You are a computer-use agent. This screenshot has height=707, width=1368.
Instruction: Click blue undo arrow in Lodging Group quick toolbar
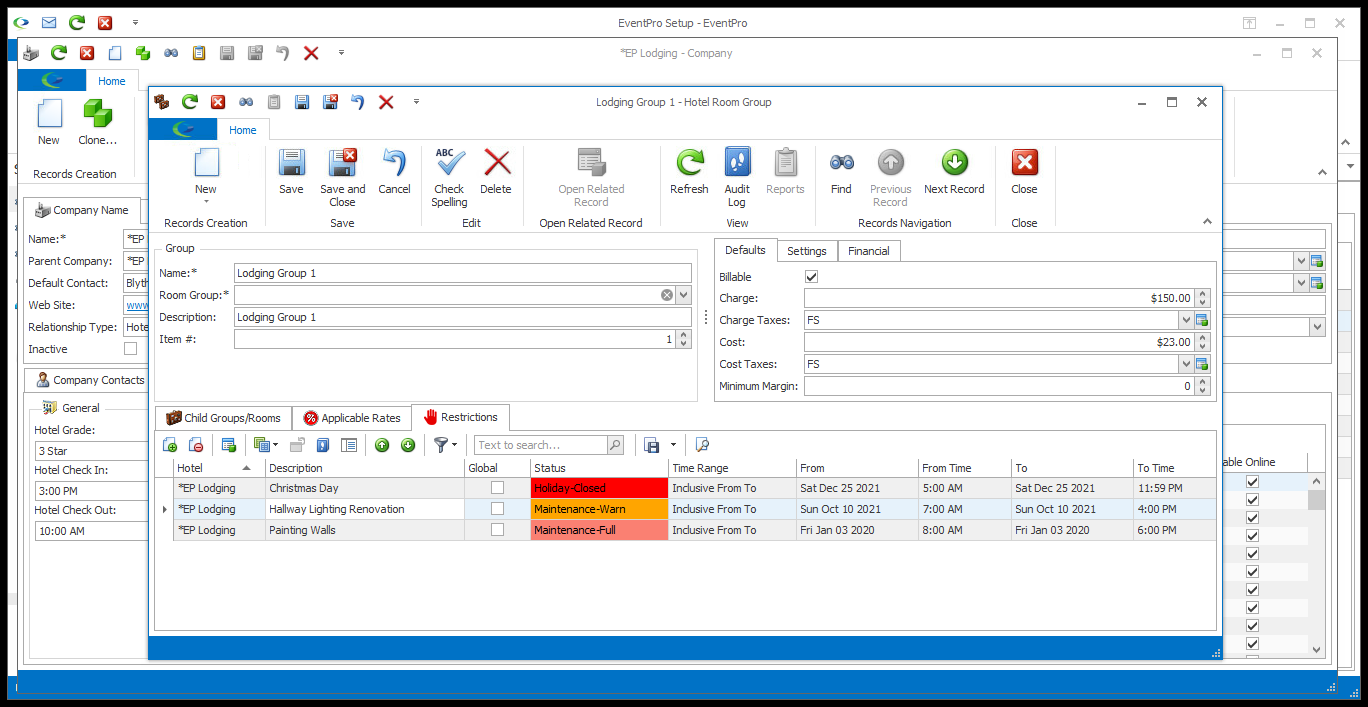pyautogui.click(x=358, y=102)
